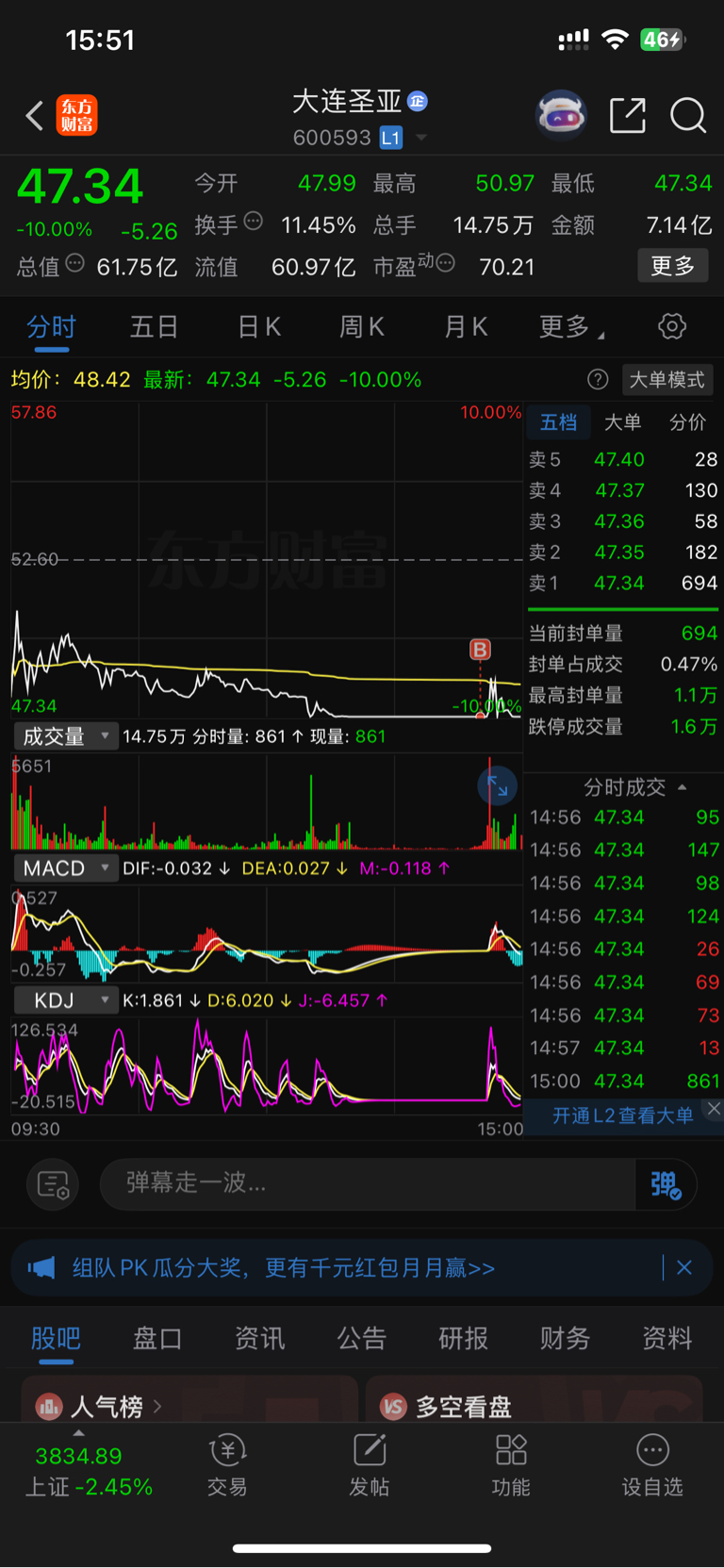Tap info icon next to 市盈
Viewport: 724px width, 1568px height.
tap(445, 262)
